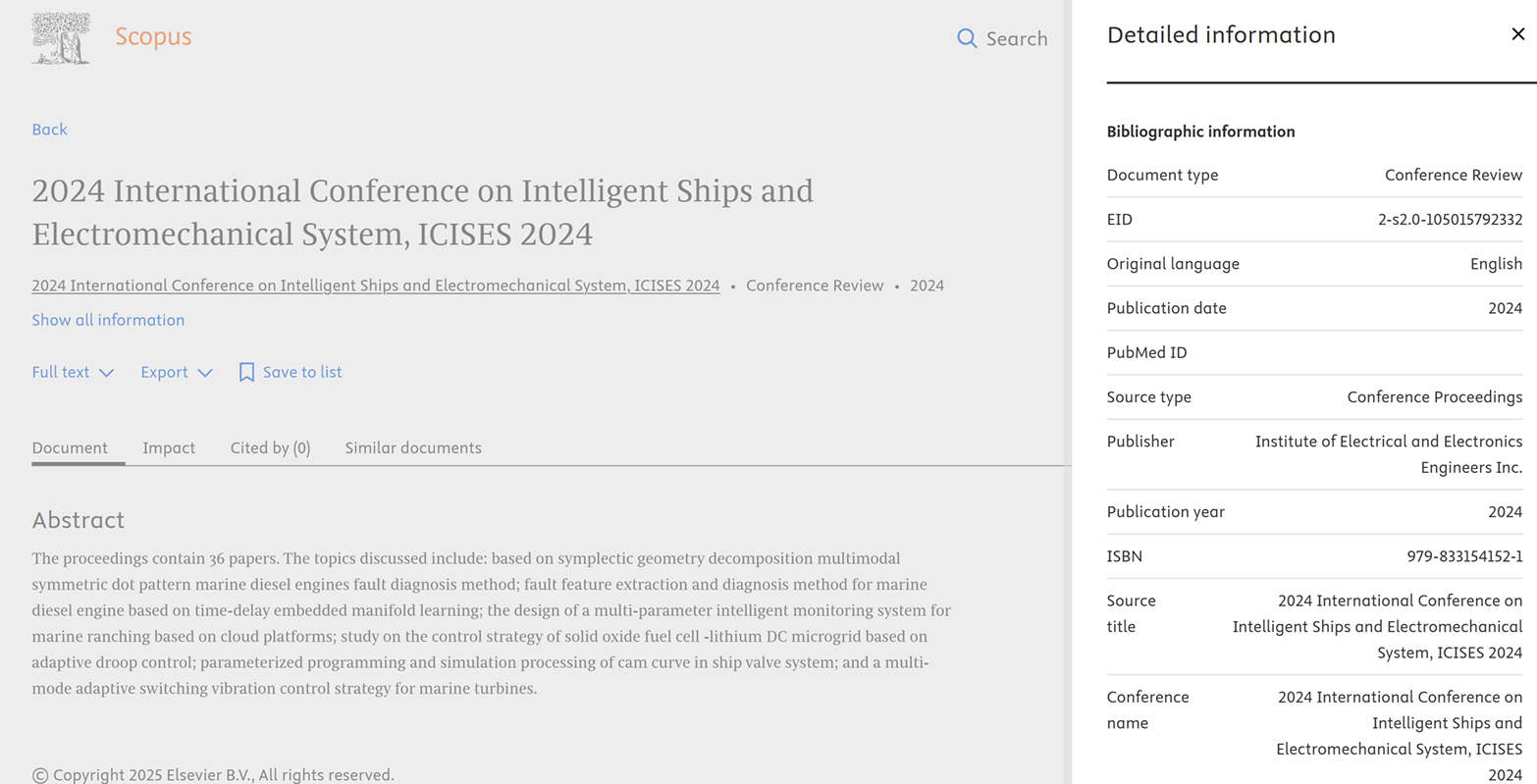Open the ICISES 2024 source title link
This screenshot has width=1537, height=784.
(376, 286)
